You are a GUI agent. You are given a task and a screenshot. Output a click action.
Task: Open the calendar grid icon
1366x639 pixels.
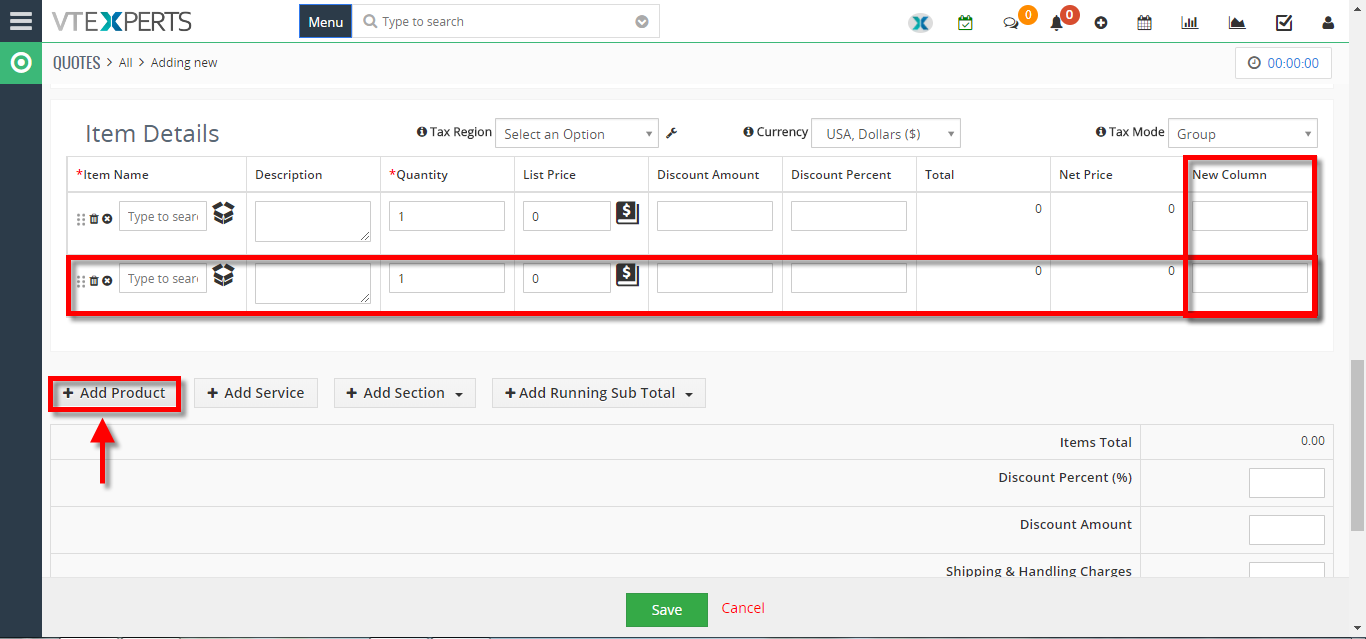[x=1144, y=22]
